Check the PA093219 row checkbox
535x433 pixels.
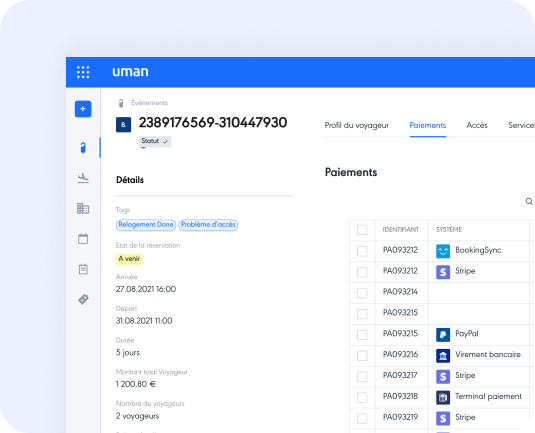pos(362,418)
